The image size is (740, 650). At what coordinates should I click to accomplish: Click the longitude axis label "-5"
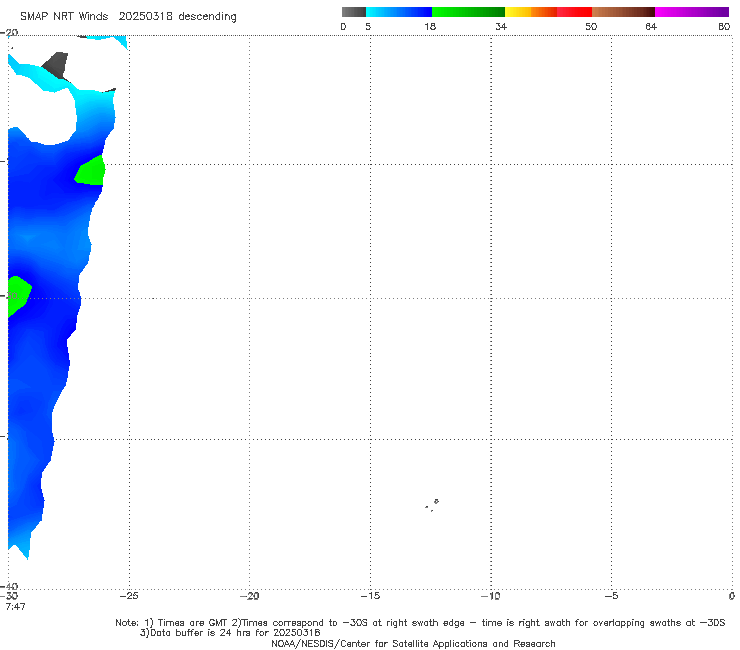tap(611, 596)
